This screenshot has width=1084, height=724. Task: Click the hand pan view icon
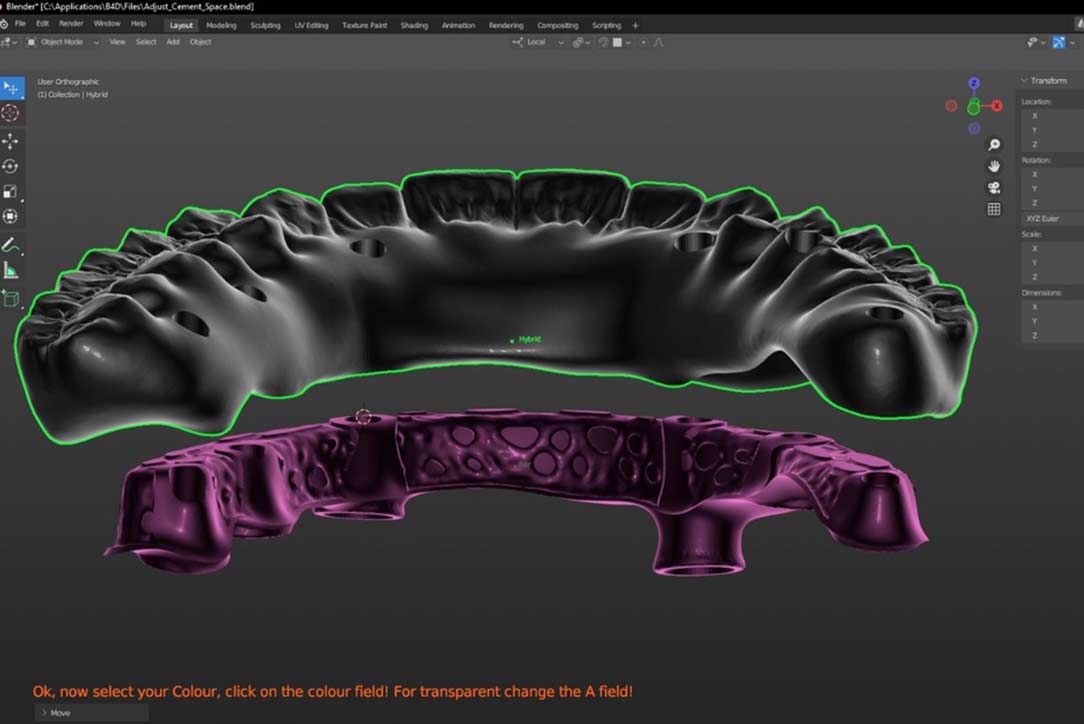click(x=994, y=166)
